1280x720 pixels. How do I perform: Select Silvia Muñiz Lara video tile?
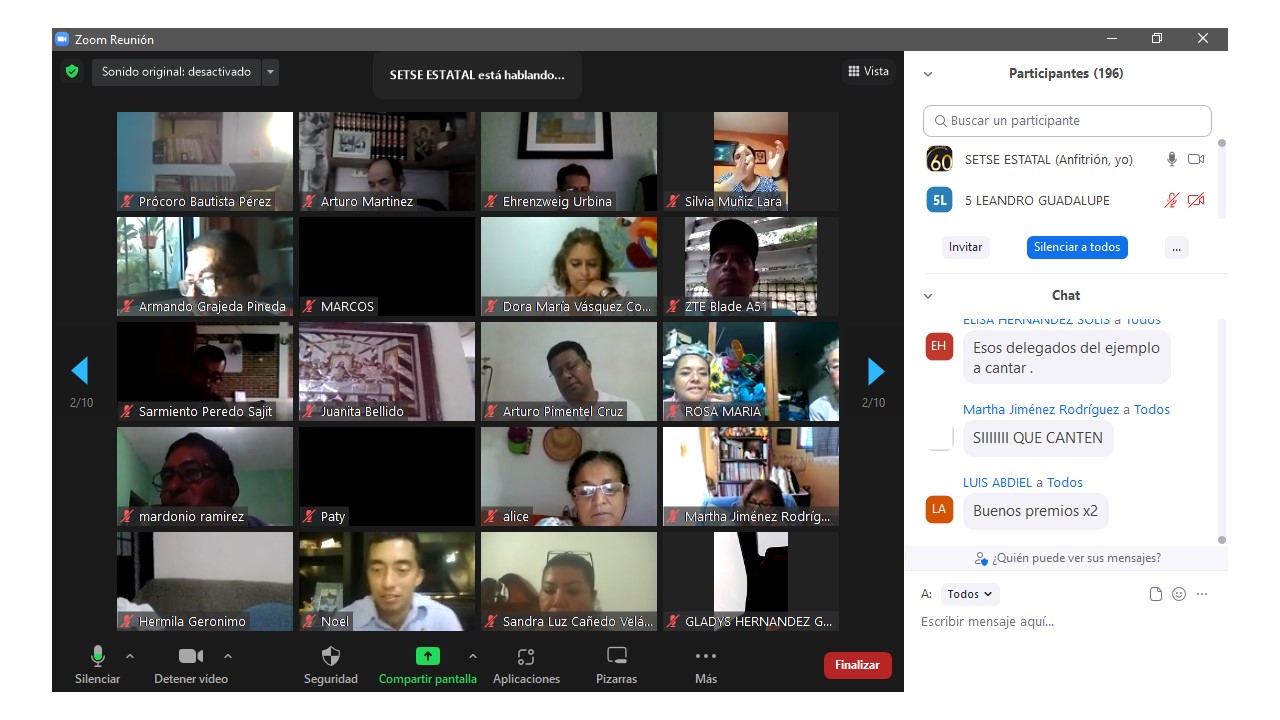[x=751, y=161]
